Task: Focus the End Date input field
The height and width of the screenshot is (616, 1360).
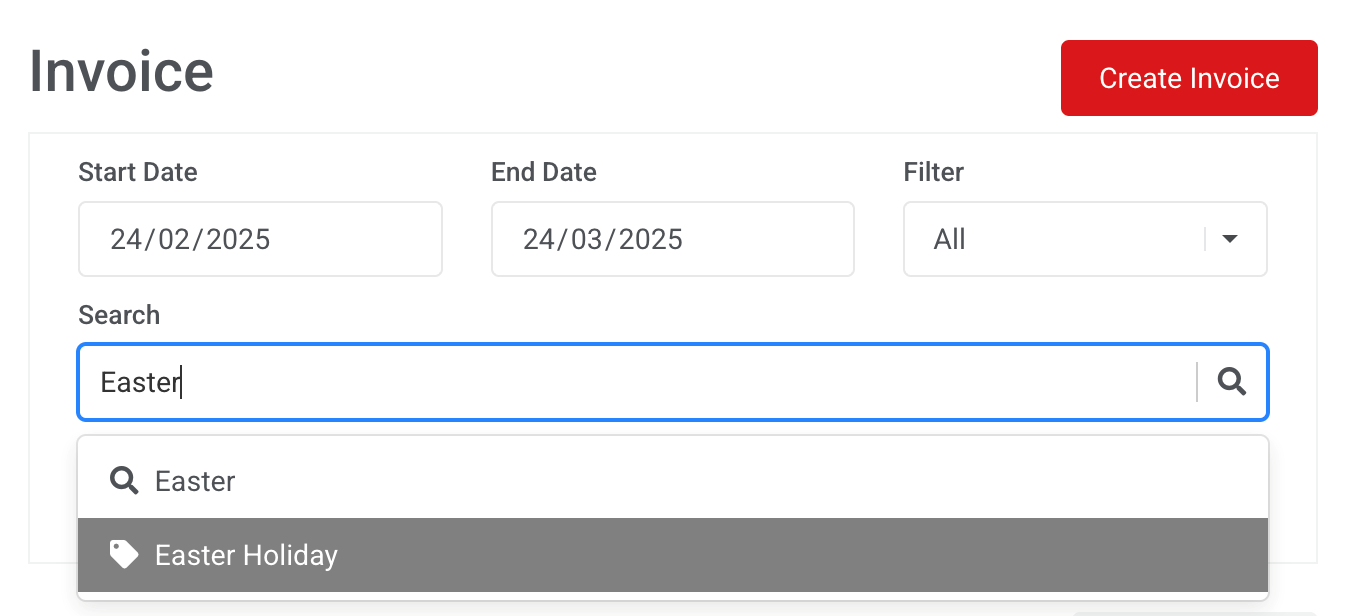Action: click(672, 239)
